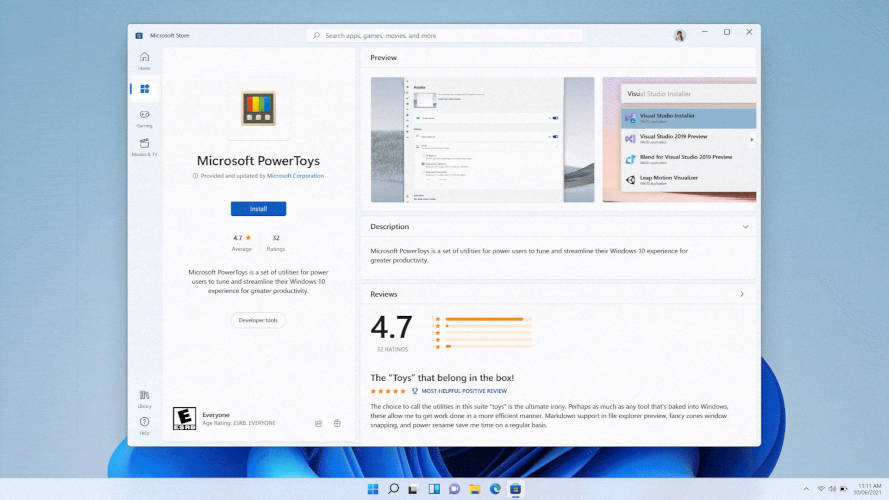Click the Microsoft Store logo in title bar

coord(139,35)
